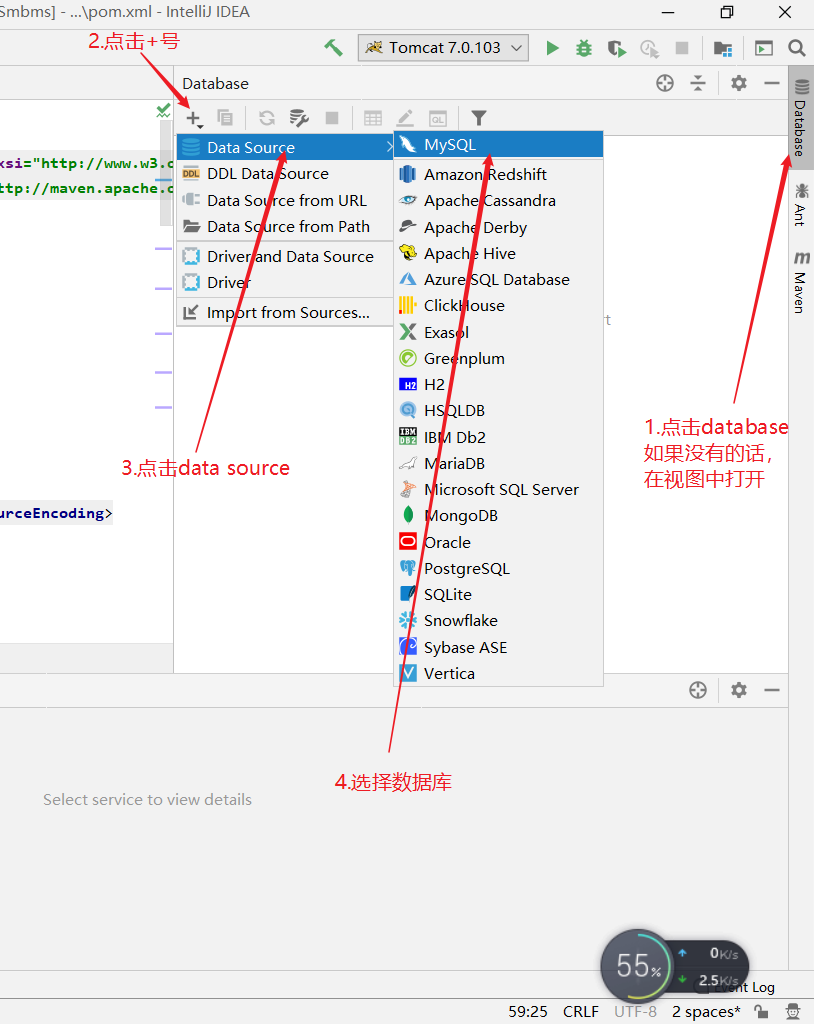Click the Edit Source pencil icon
Viewport: 814px width, 1024px height.
[x=405, y=118]
